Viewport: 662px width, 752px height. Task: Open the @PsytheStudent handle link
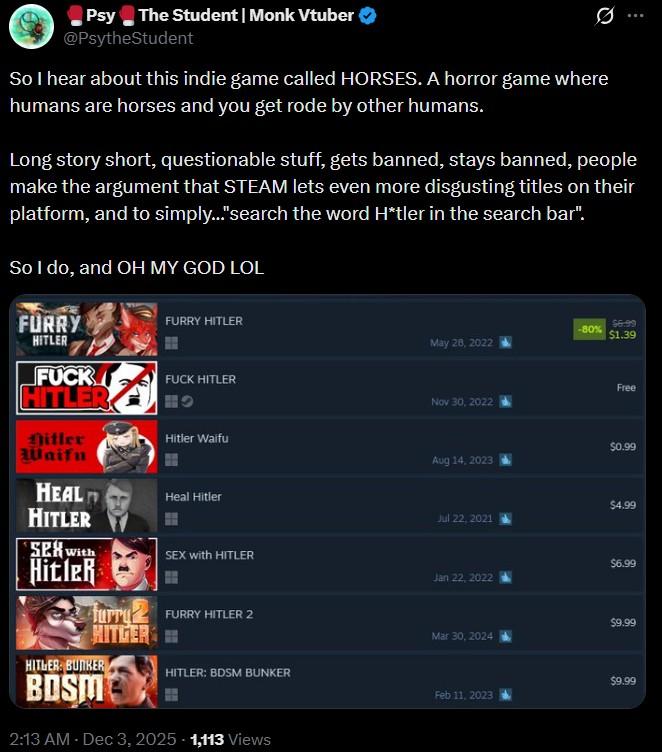[x=129, y=38]
